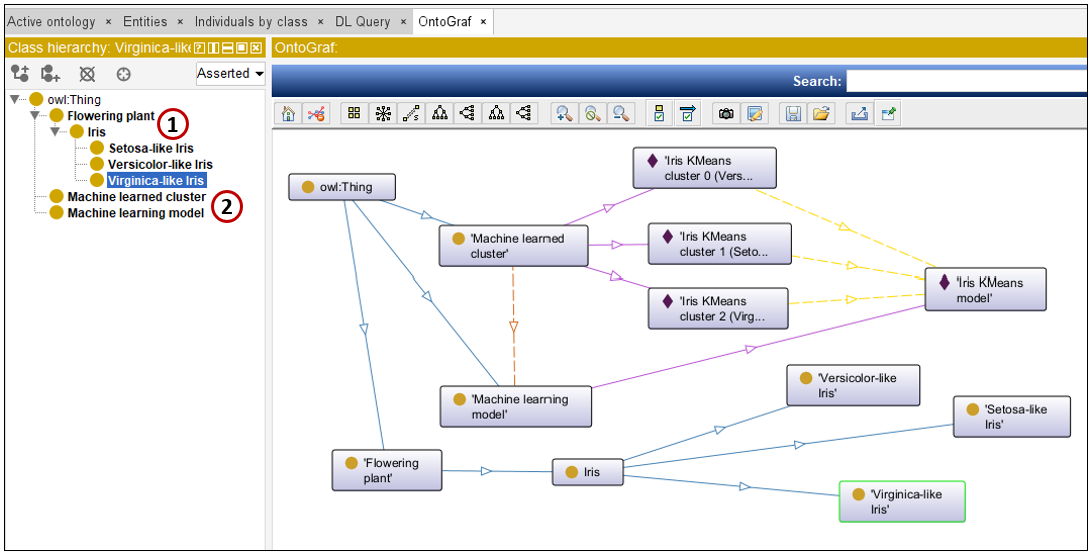The height and width of the screenshot is (552, 1090).
Task: Select Virginica-like Iris in the class tree
Action: click(x=156, y=181)
